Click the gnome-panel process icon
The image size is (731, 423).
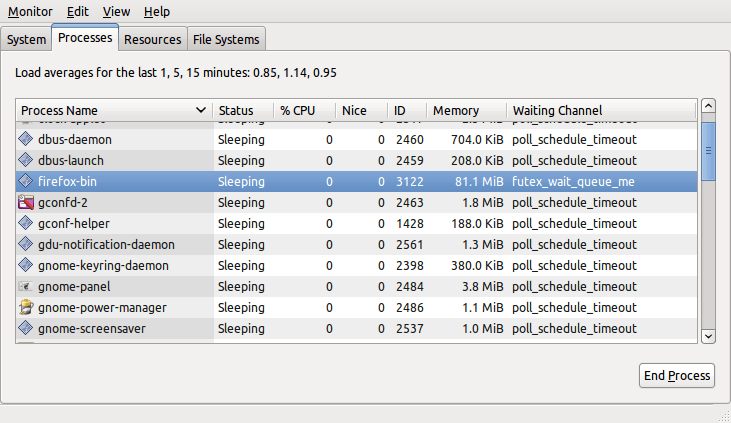26,286
